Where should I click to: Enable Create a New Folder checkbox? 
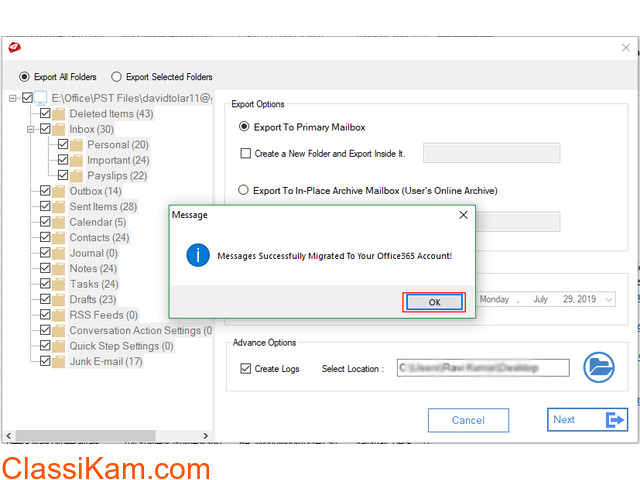[246, 153]
